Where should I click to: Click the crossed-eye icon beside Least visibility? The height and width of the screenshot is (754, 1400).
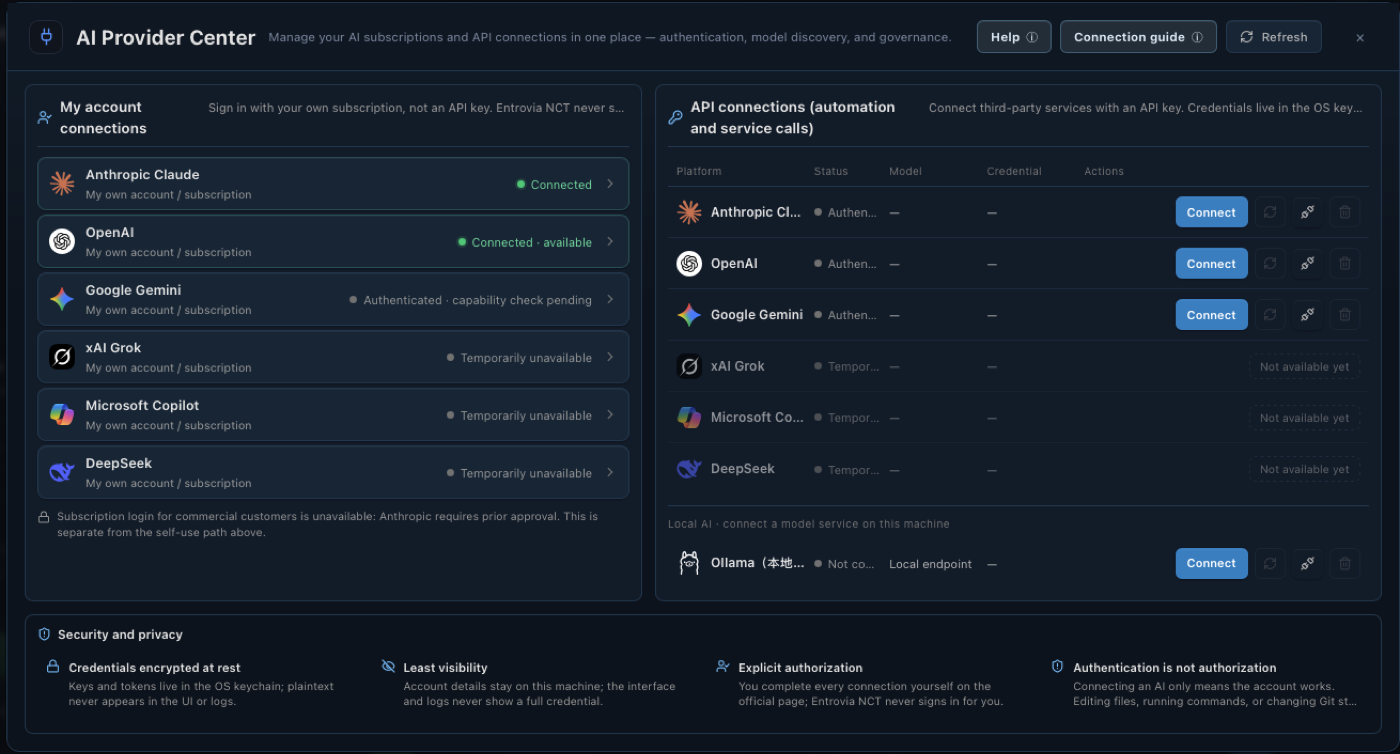pos(388,667)
